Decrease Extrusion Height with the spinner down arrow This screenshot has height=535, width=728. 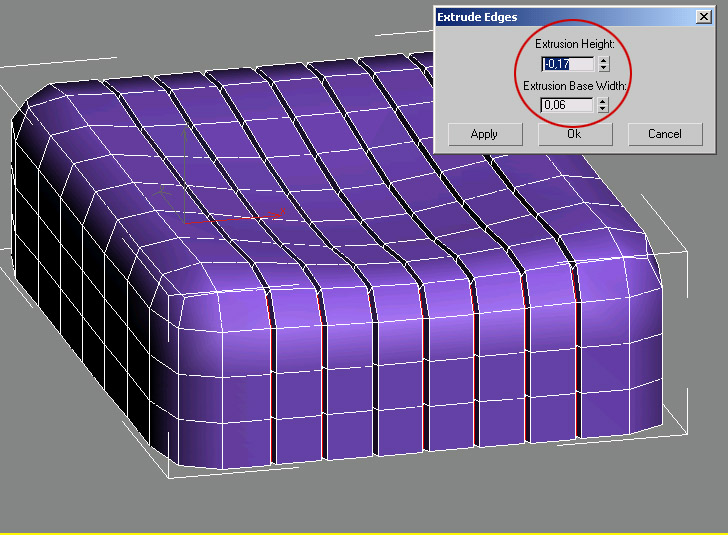click(604, 68)
